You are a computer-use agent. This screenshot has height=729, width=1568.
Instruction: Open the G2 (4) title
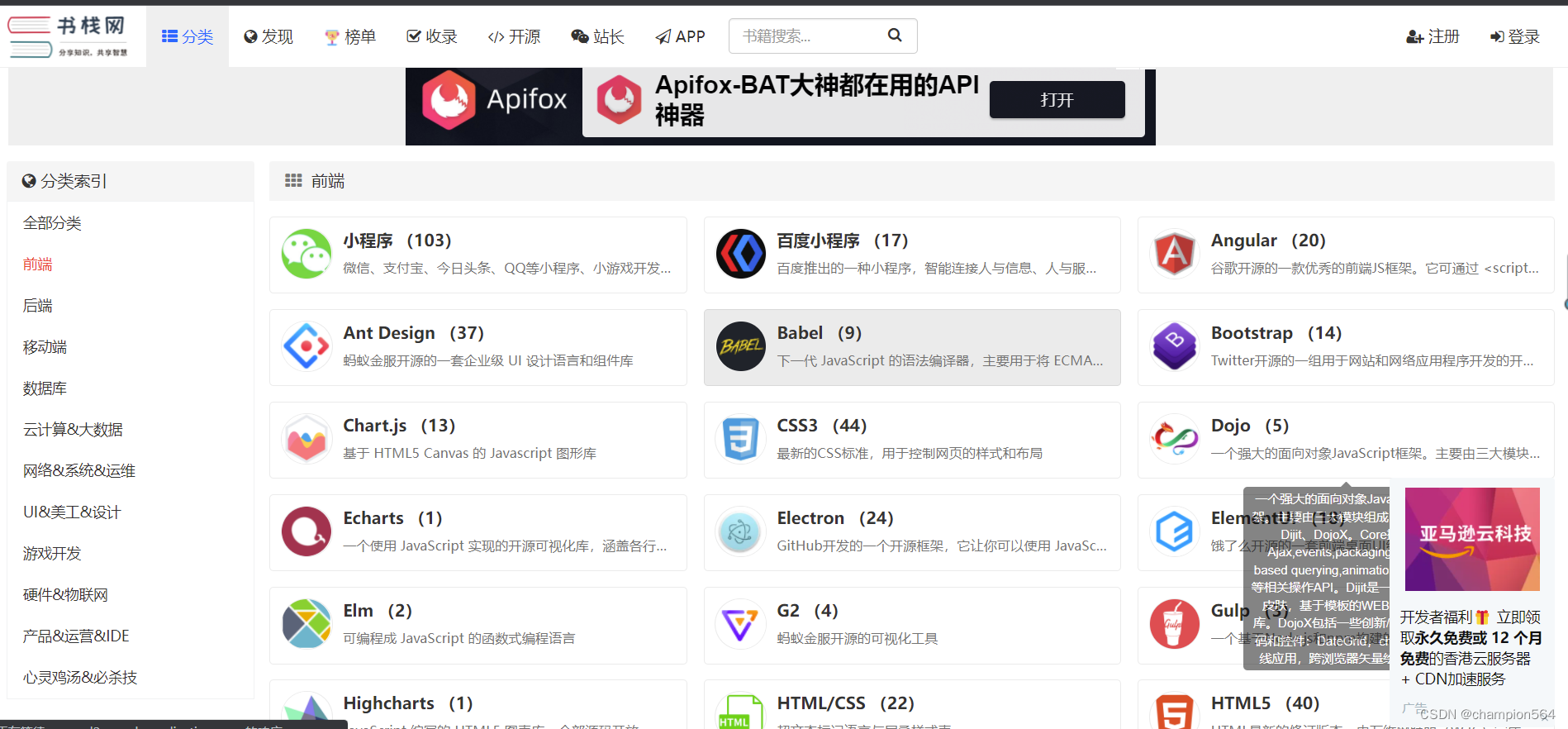click(808, 611)
